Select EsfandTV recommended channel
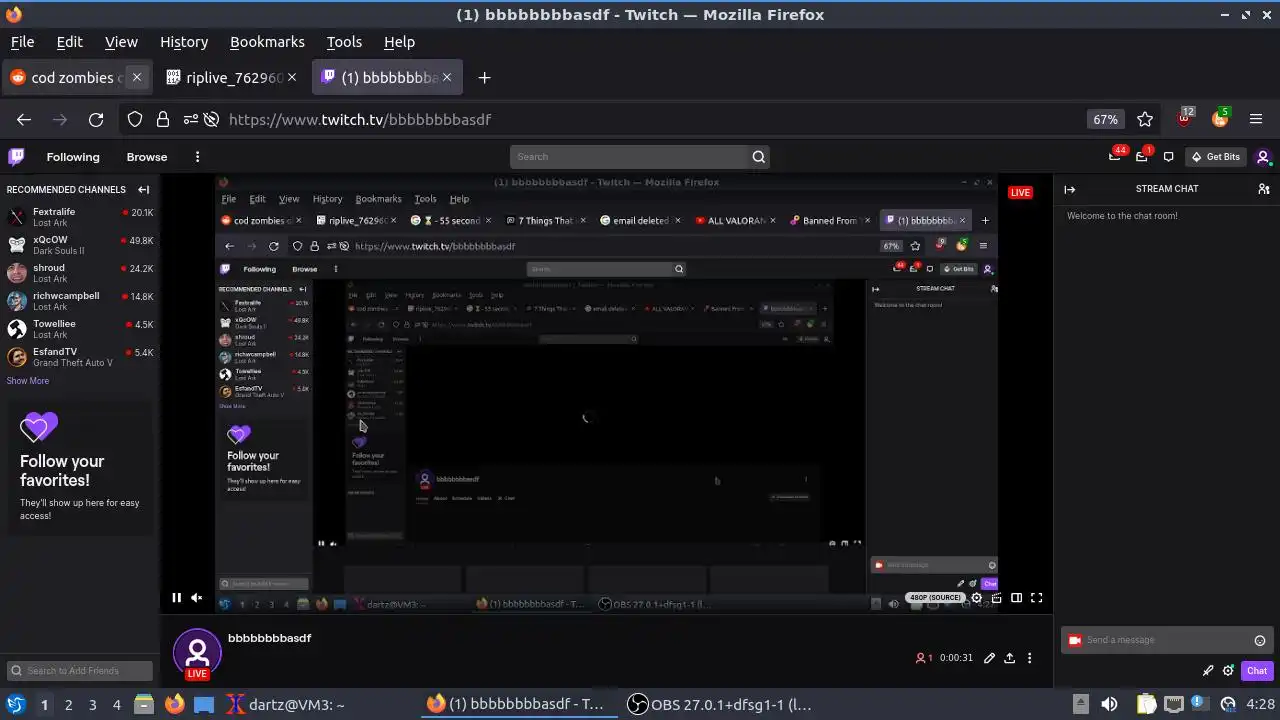 [80, 357]
